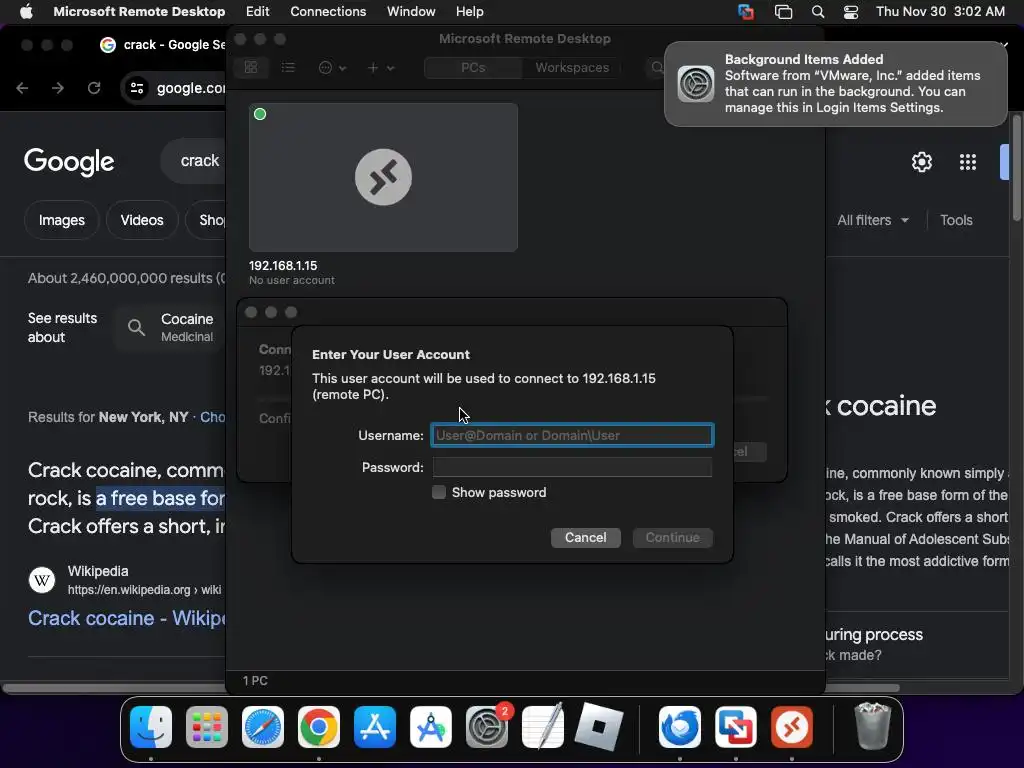Screen dimensions: 1024x768
Task: Open Roblox from the Dock
Action: 599,727
